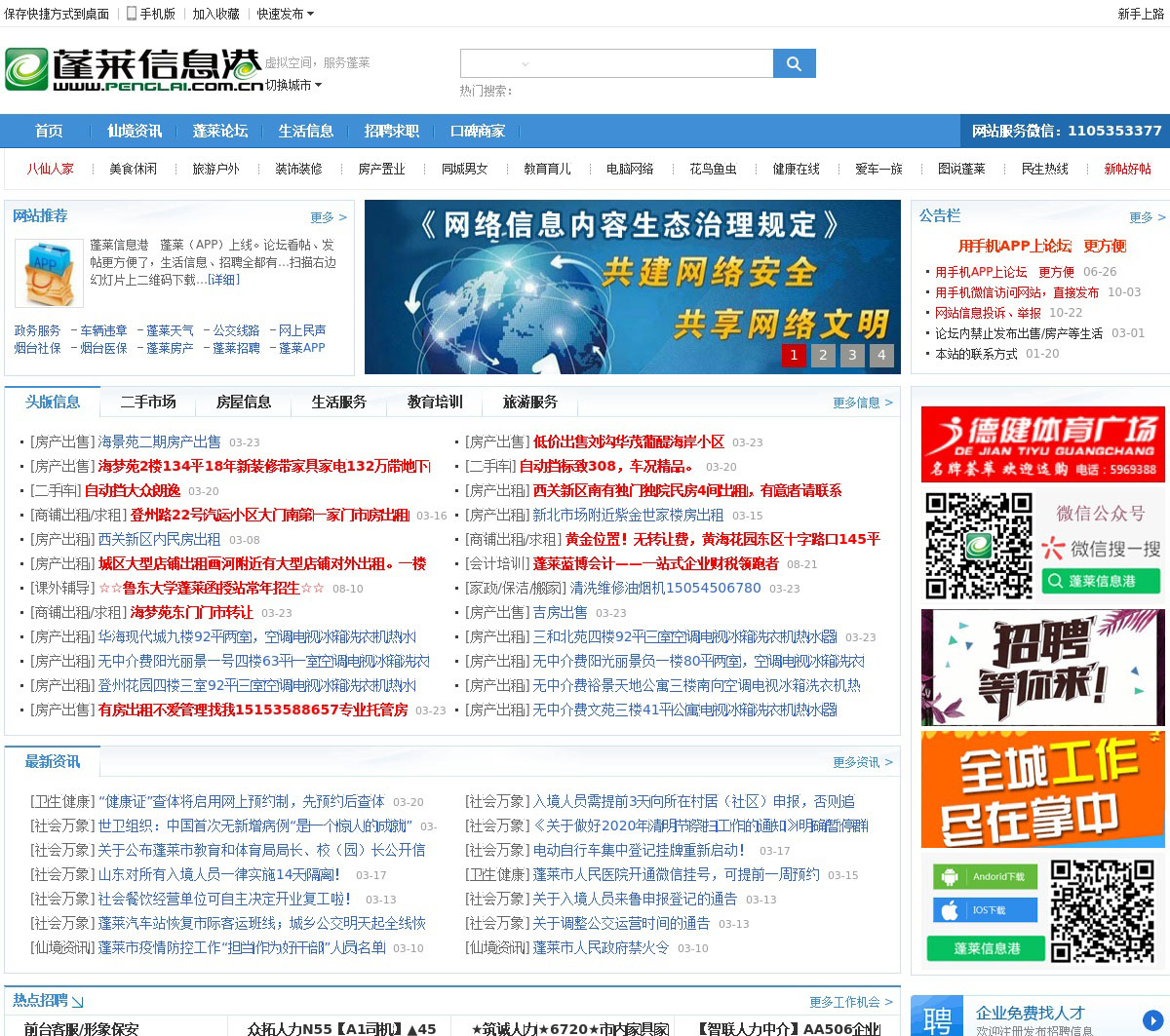Expand 更多 in 公告栏 panel
Image resolution: width=1170 pixels, height=1036 pixels.
pyautogui.click(x=1148, y=217)
